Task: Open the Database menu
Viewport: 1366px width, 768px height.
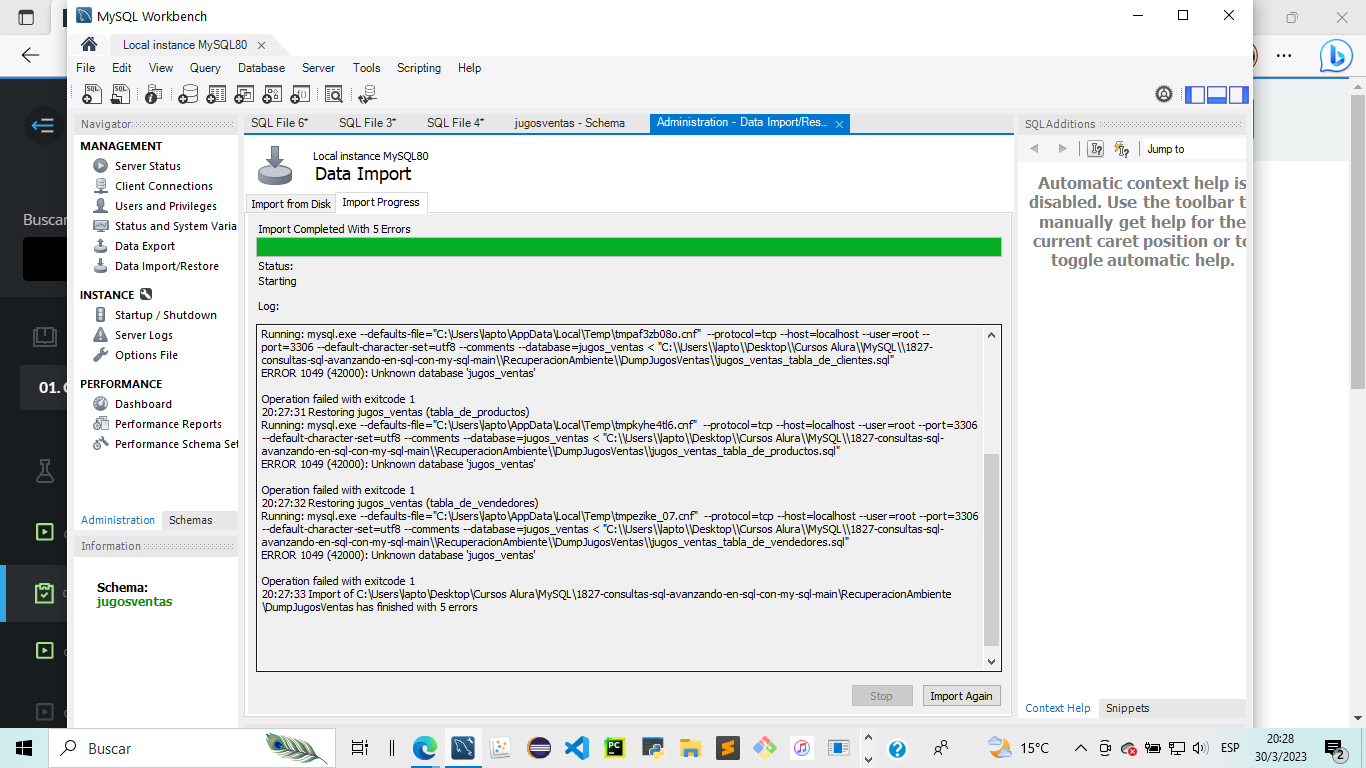Action: [261, 68]
